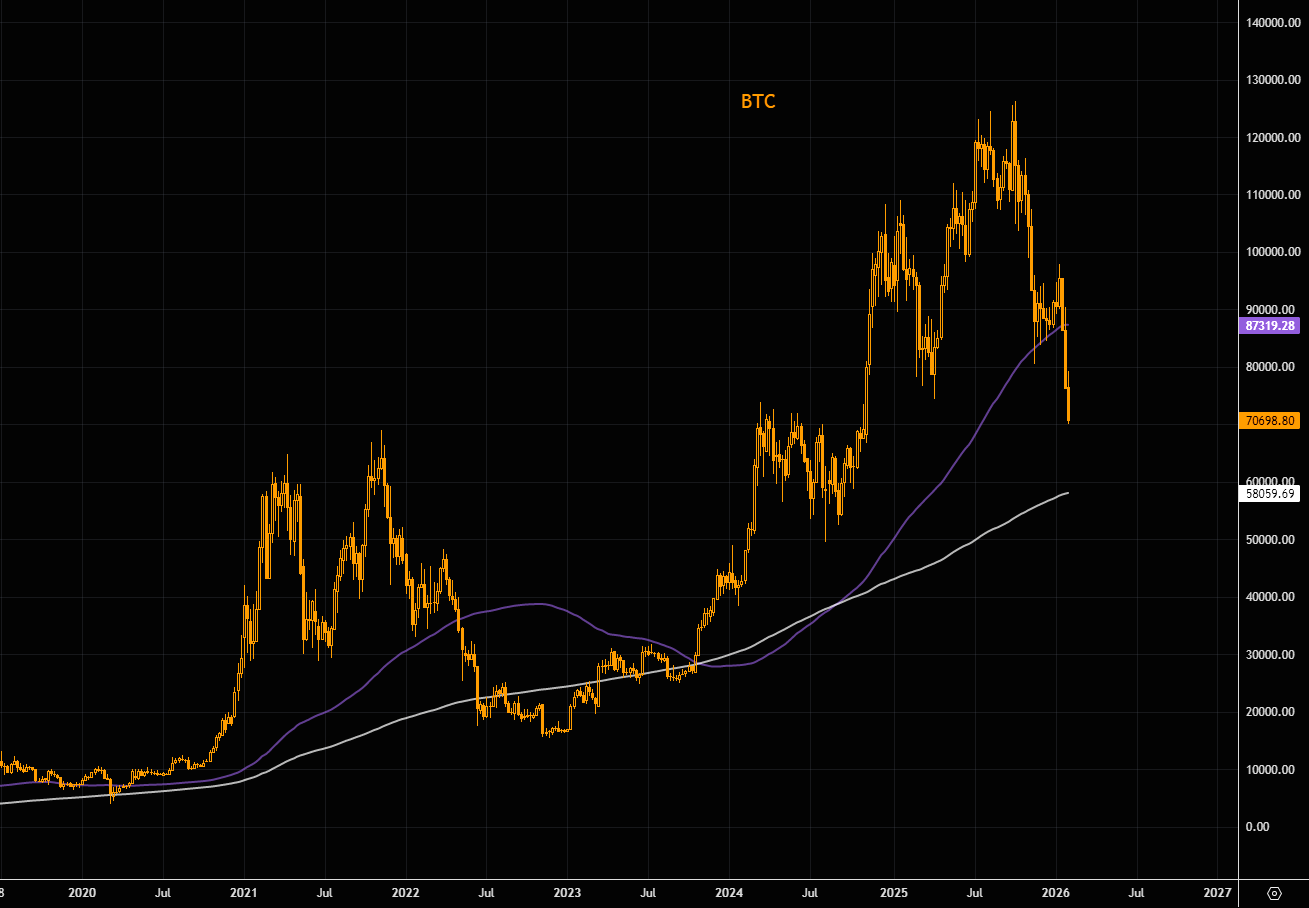
Task: Click the 100000.00 price scale label
Action: click(x=1273, y=252)
